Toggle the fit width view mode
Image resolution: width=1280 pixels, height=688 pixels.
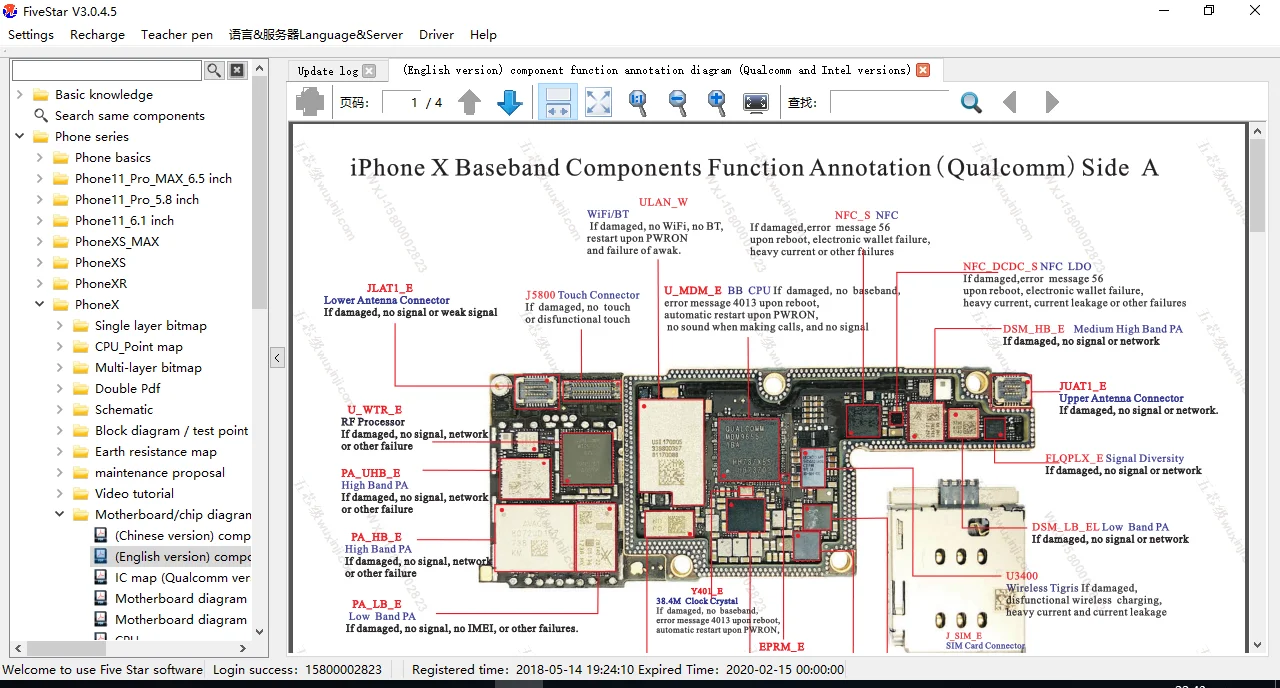point(558,102)
